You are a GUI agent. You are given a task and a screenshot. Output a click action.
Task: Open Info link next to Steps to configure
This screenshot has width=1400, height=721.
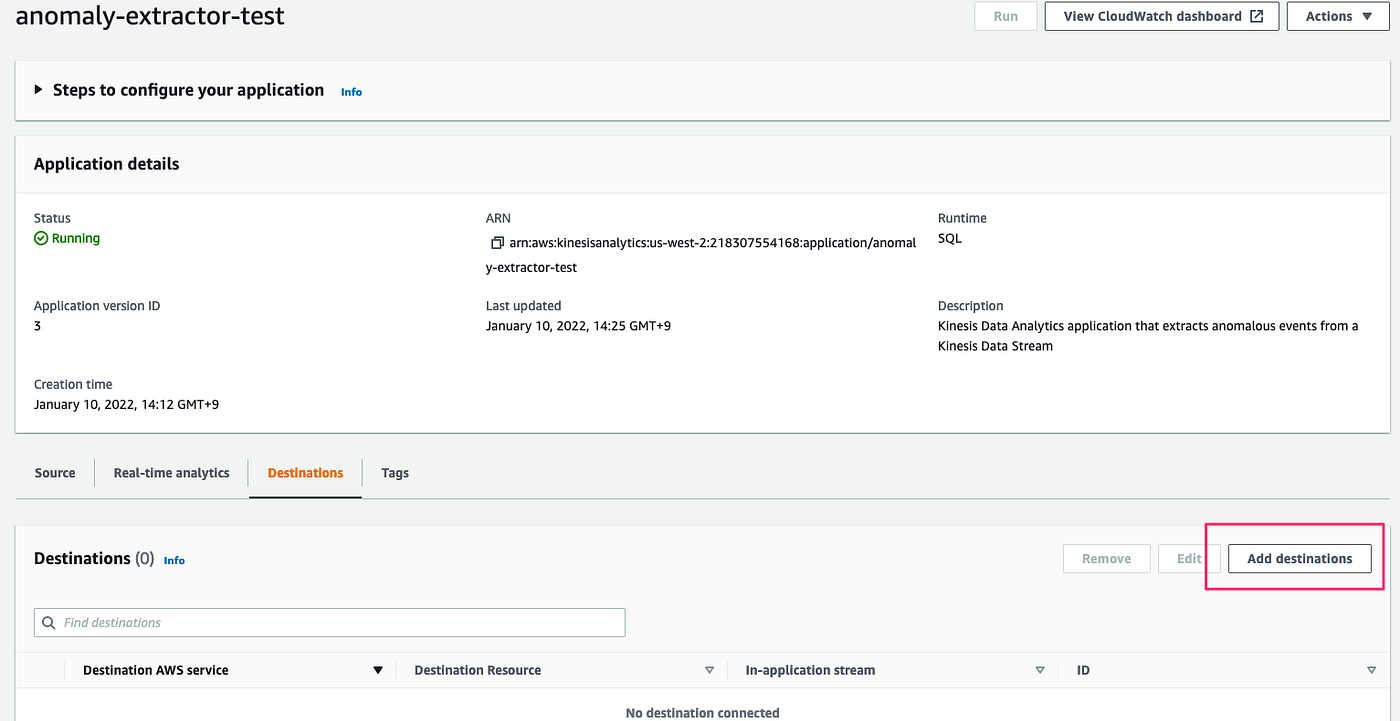(351, 92)
